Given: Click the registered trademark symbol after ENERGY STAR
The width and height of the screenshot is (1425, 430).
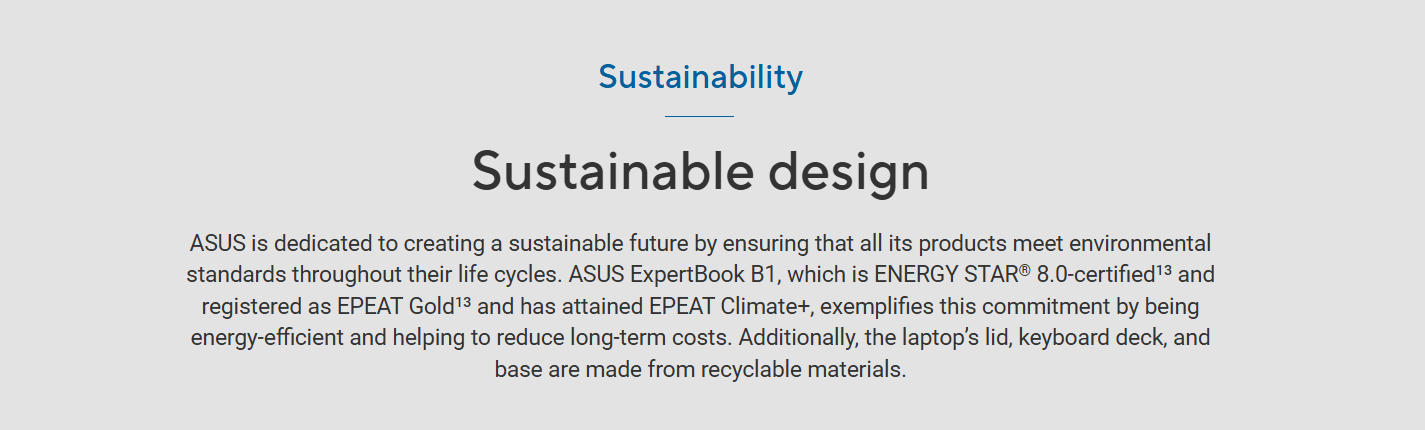Looking at the screenshot, I should click(x=1024, y=269).
